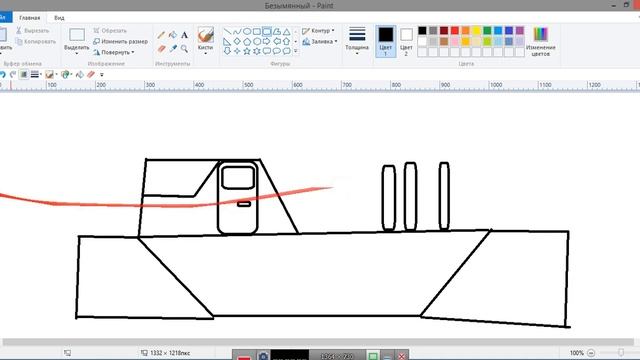This screenshot has height=360, width=640.
Task: Choose the Oval callout shape
Action: click(x=277, y=51)
